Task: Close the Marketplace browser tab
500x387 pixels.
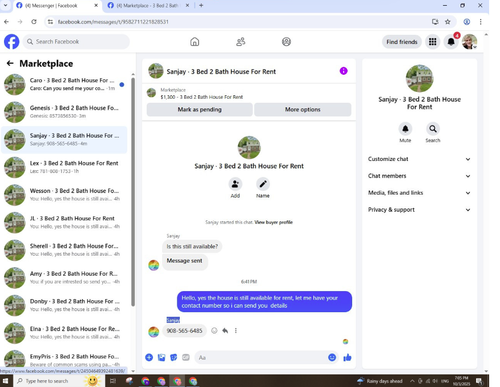Action: pyautogui.click(x=187, y=5)
